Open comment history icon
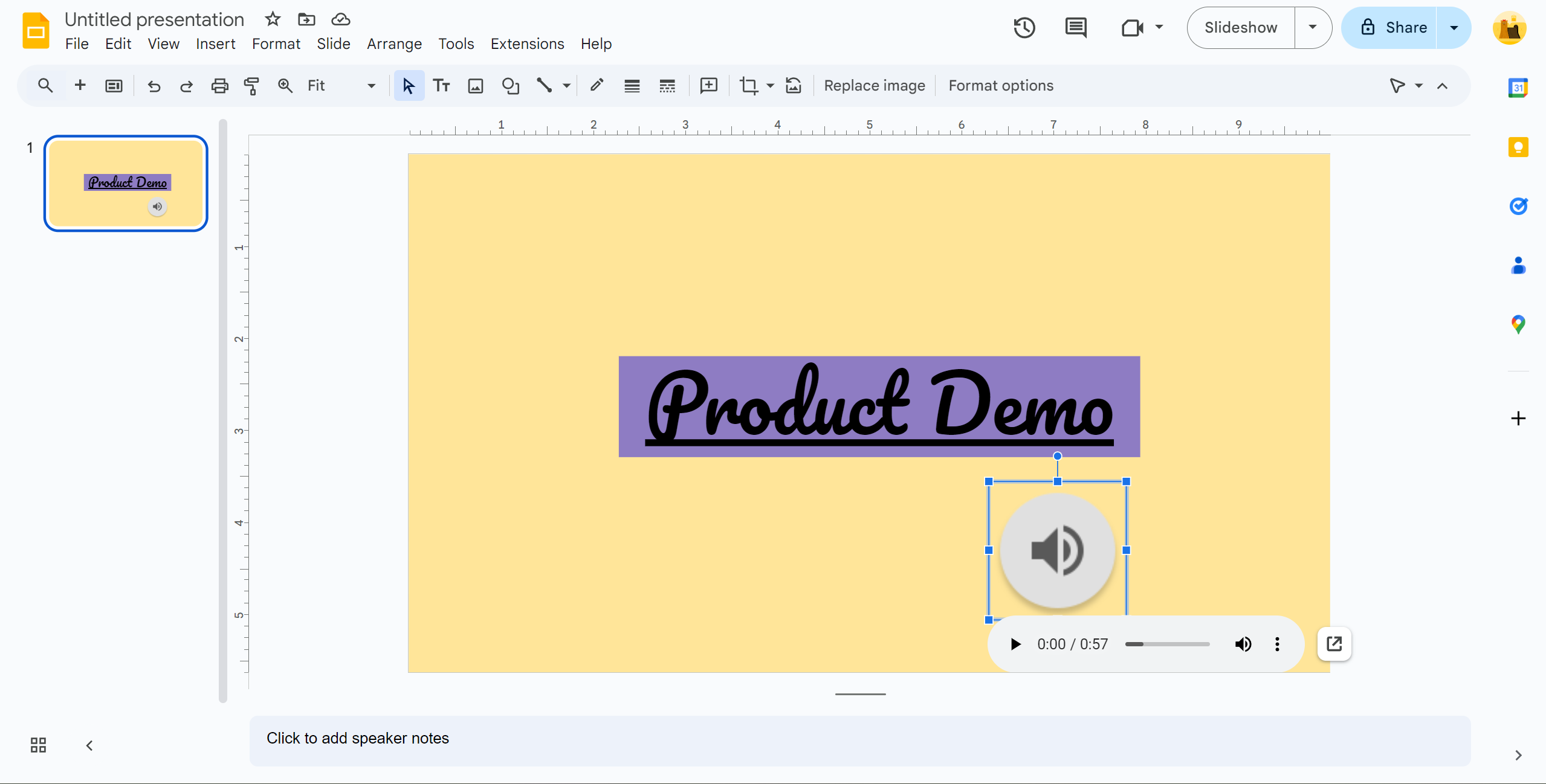The width and height of the screenshot is (1546, 784). pyautogui.click(x=1076, y=28)
